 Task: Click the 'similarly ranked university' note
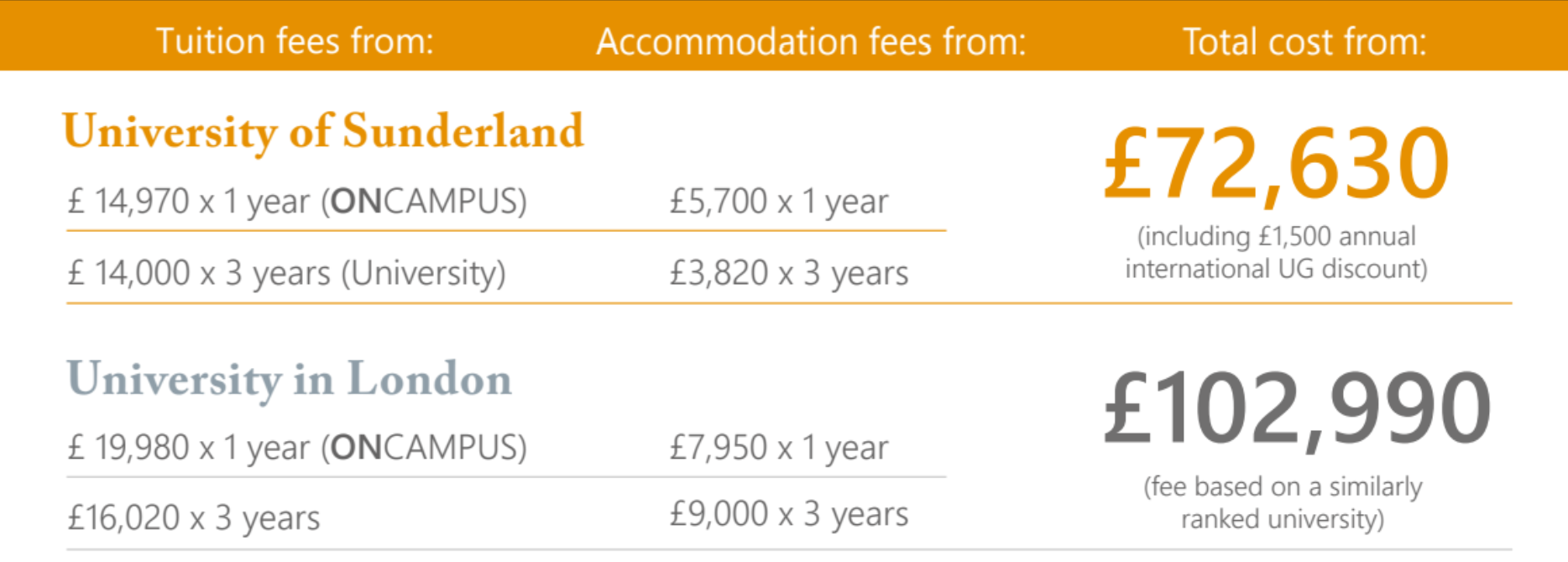point(1283,502)
